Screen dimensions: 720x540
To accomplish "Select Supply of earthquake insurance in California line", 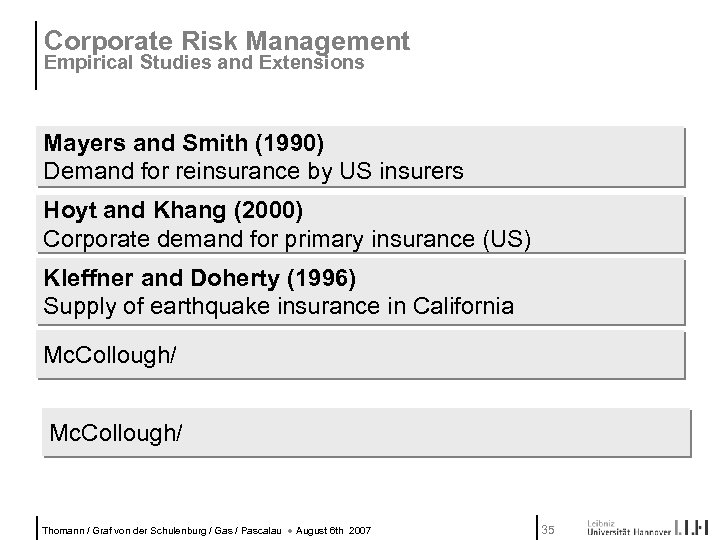I will coord(279,306).
